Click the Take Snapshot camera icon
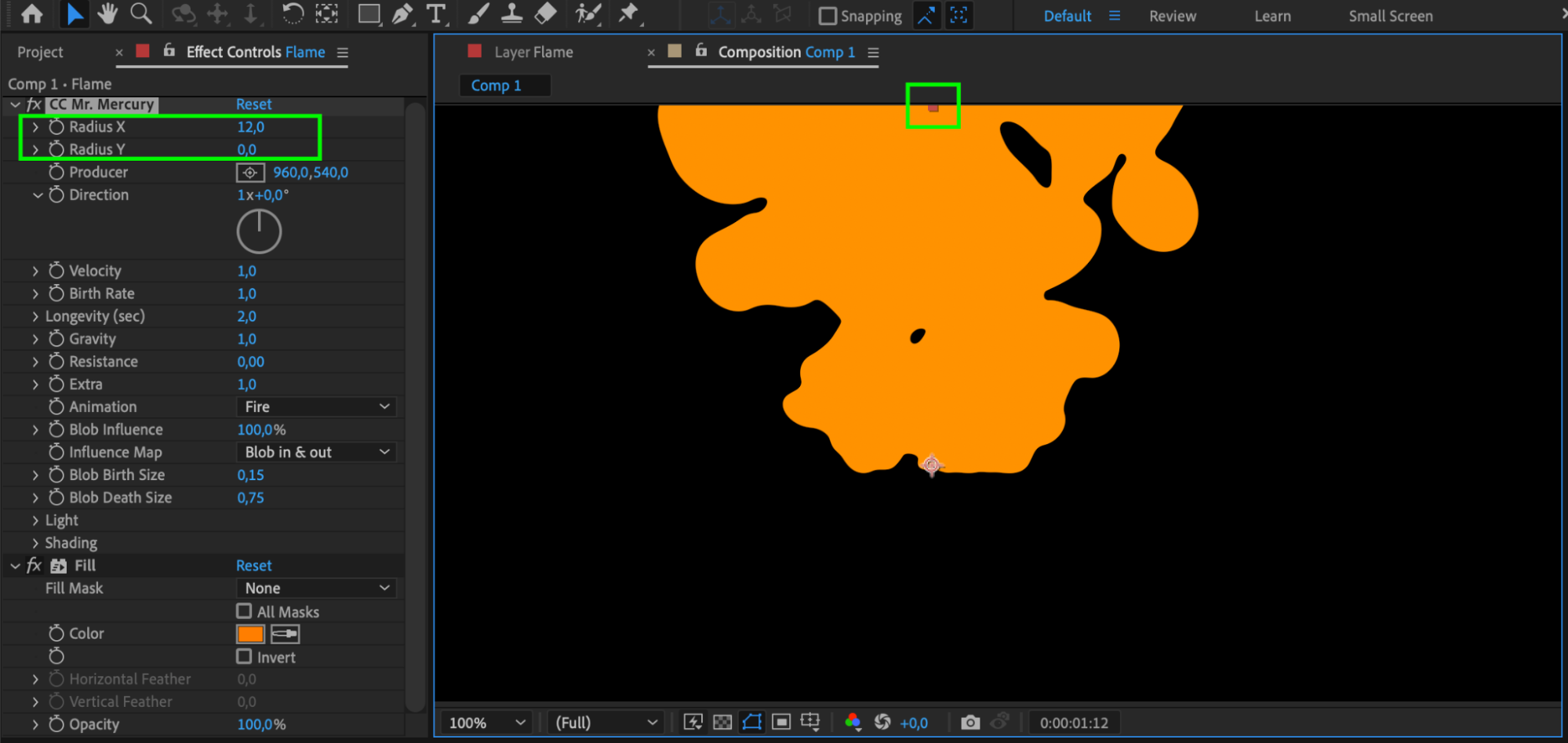The image size is (1568, 743). click(970, 722)
